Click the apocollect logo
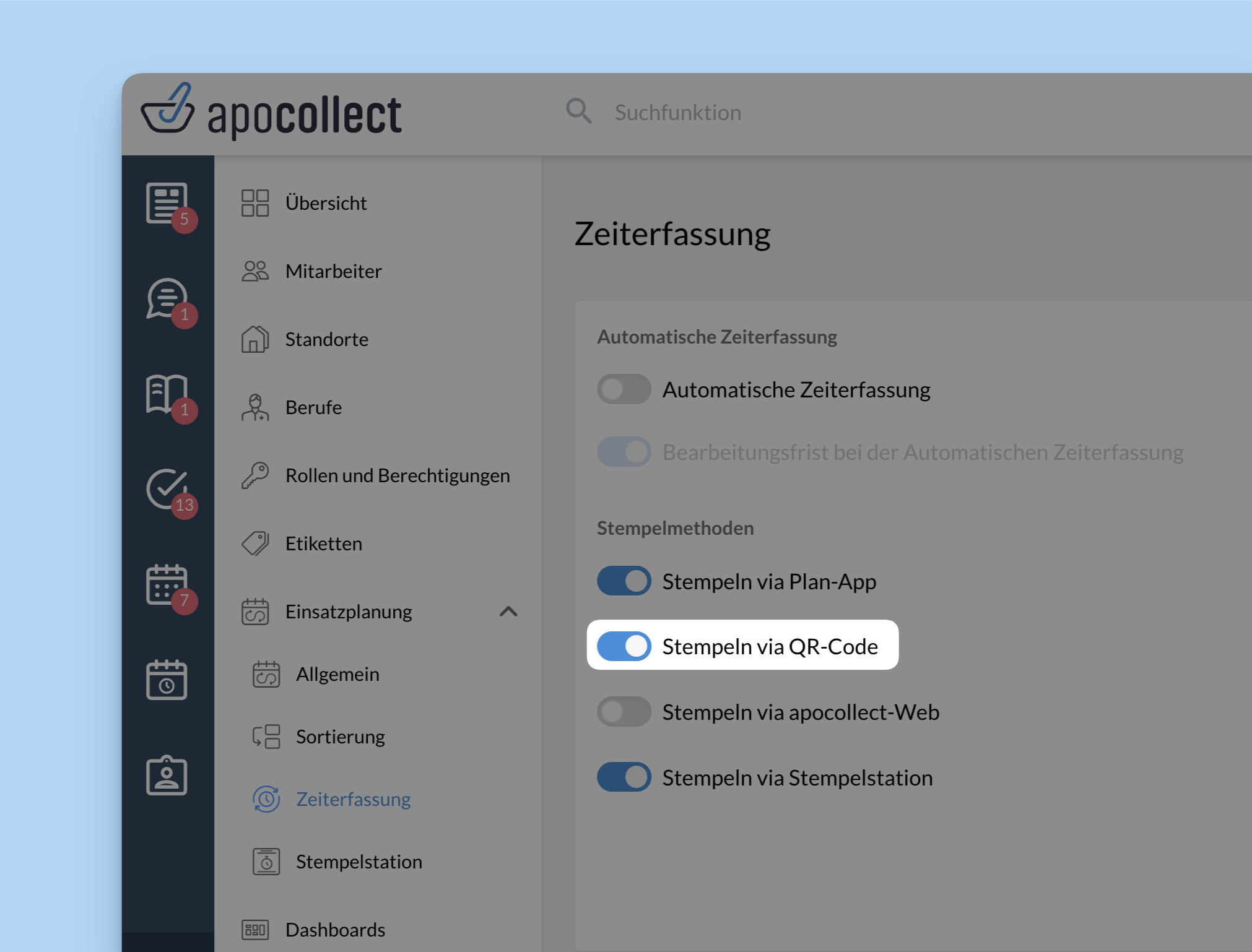 coord(271,111)
